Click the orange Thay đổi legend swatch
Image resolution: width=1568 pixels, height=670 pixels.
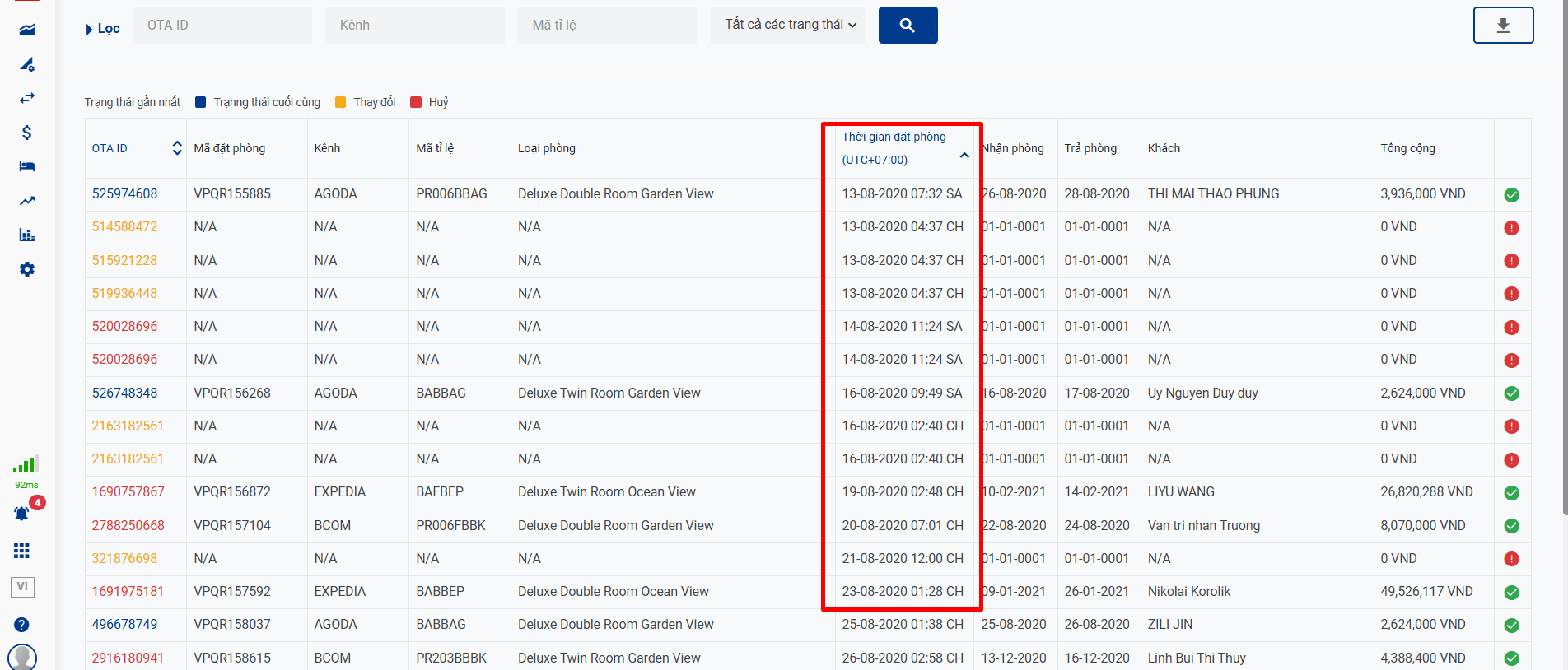click(x=341, y=102)
